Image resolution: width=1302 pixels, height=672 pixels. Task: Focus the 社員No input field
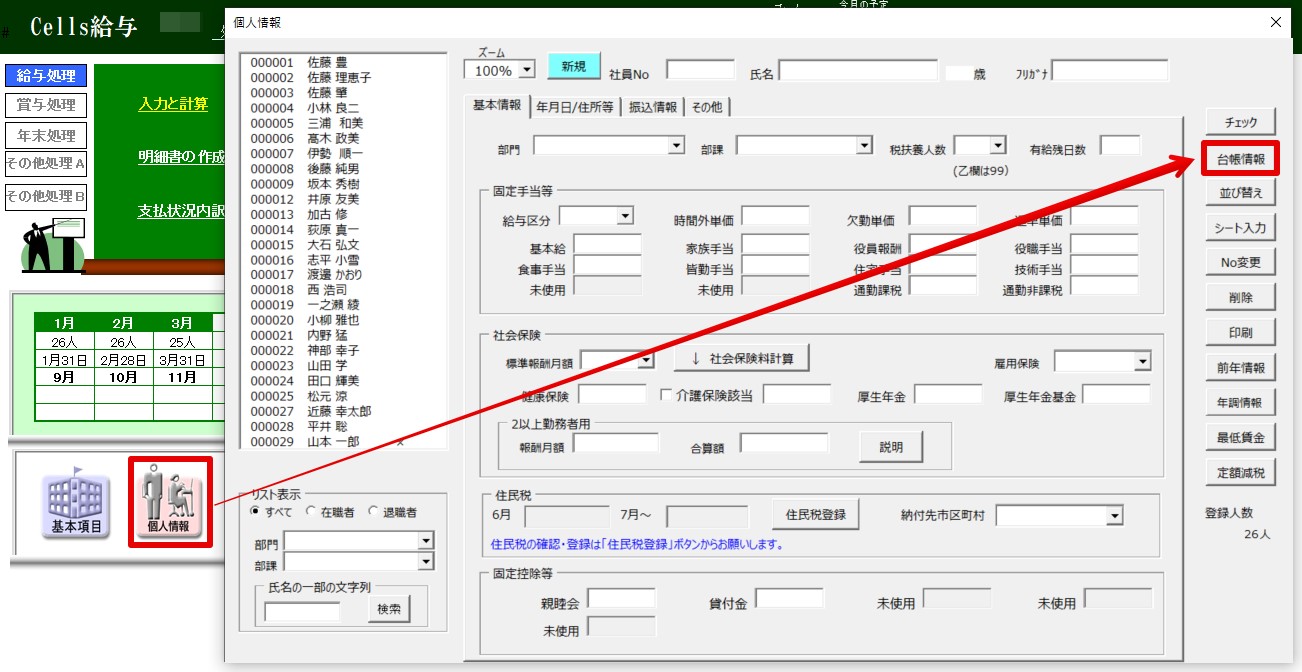tap(701, 70)
